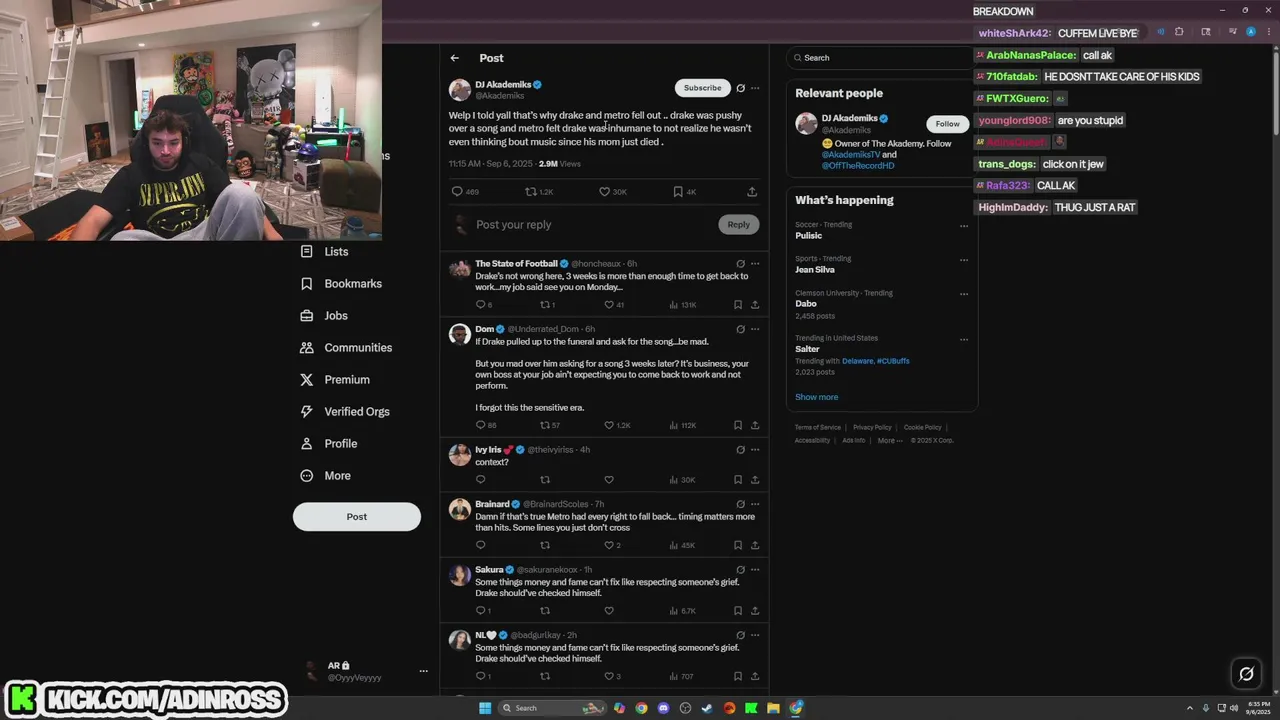Open Discord from the taskbar
Image resolution: width=1280 pixels, height=720 pixels.
[x=663, y=708]
